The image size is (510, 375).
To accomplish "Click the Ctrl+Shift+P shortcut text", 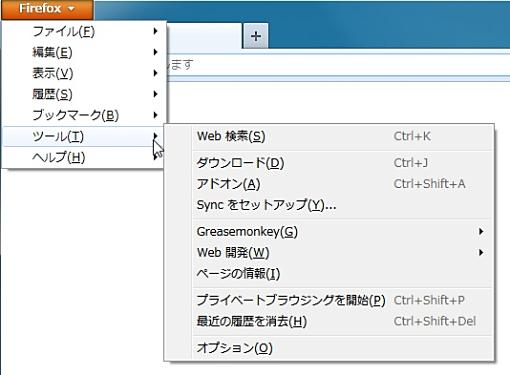I will (x=429, y=300).
